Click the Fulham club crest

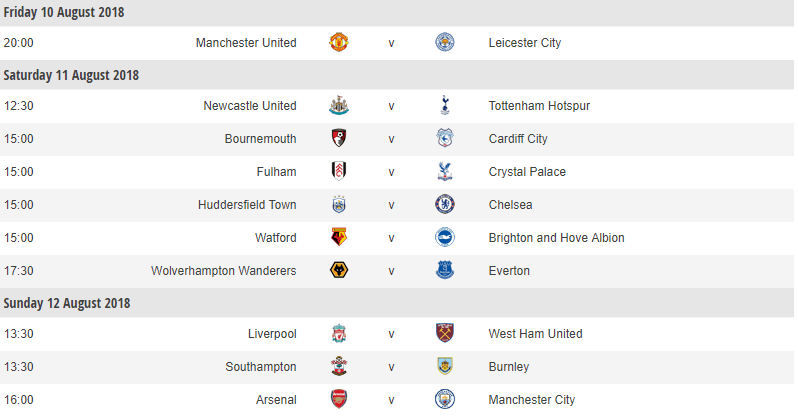pyautogui.click(x=338, y=171)
